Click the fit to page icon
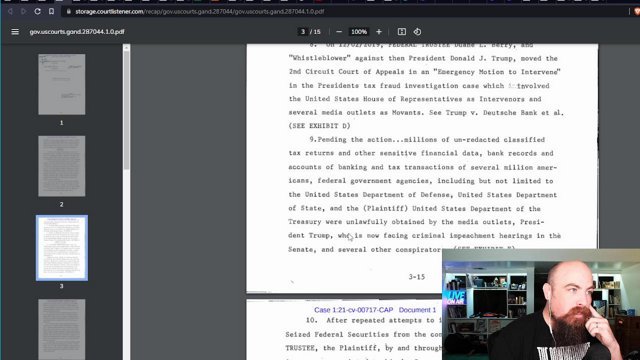Screen dimensions: 640x360 pos(402,32)
